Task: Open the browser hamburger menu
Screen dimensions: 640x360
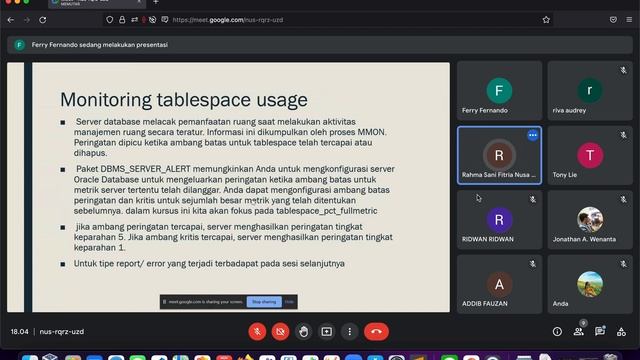Action: pyautogui.click(x=629, y=20)
